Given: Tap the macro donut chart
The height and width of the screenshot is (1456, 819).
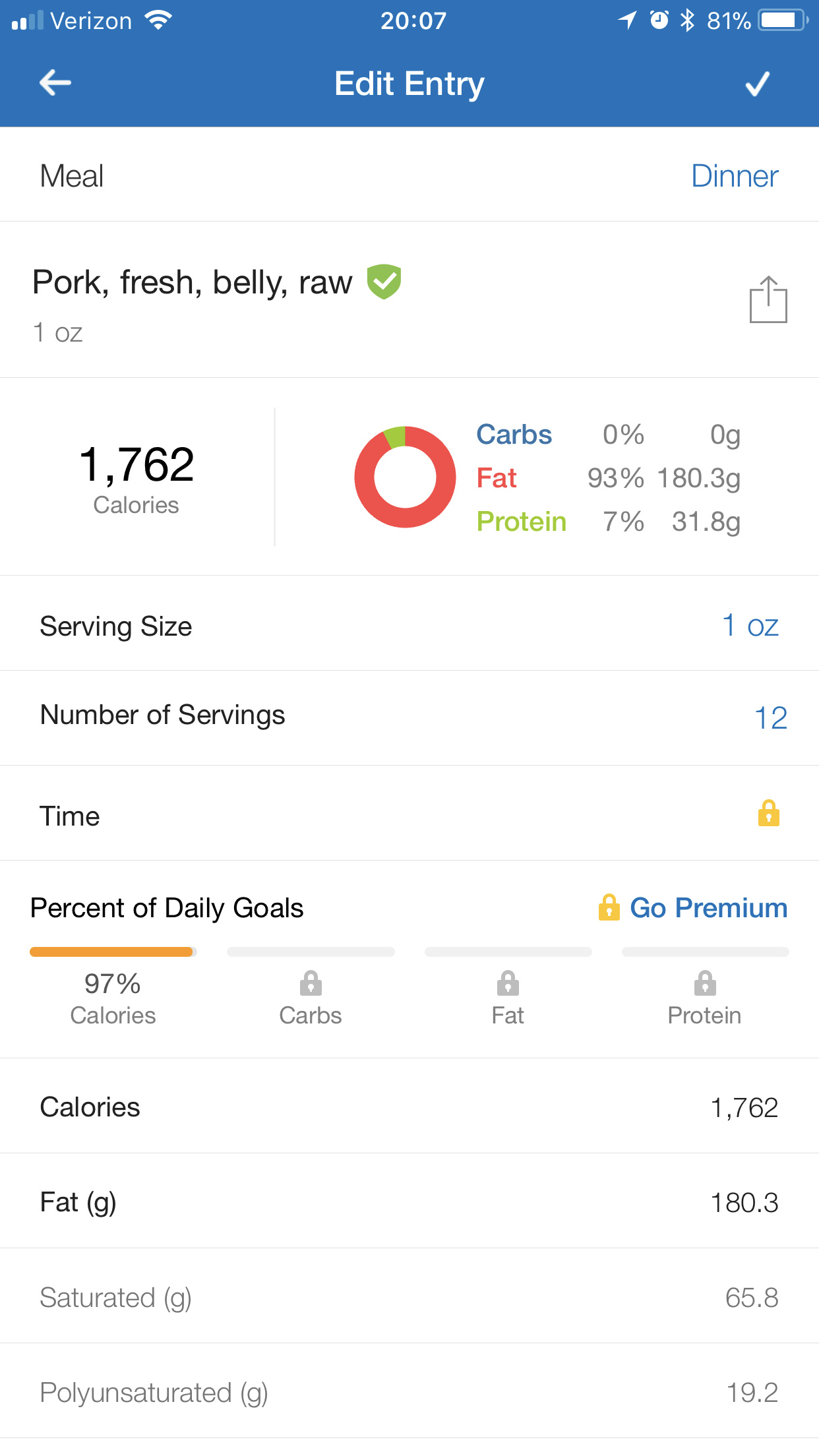Looking at the screenshot, I should [x=405, y=477].
